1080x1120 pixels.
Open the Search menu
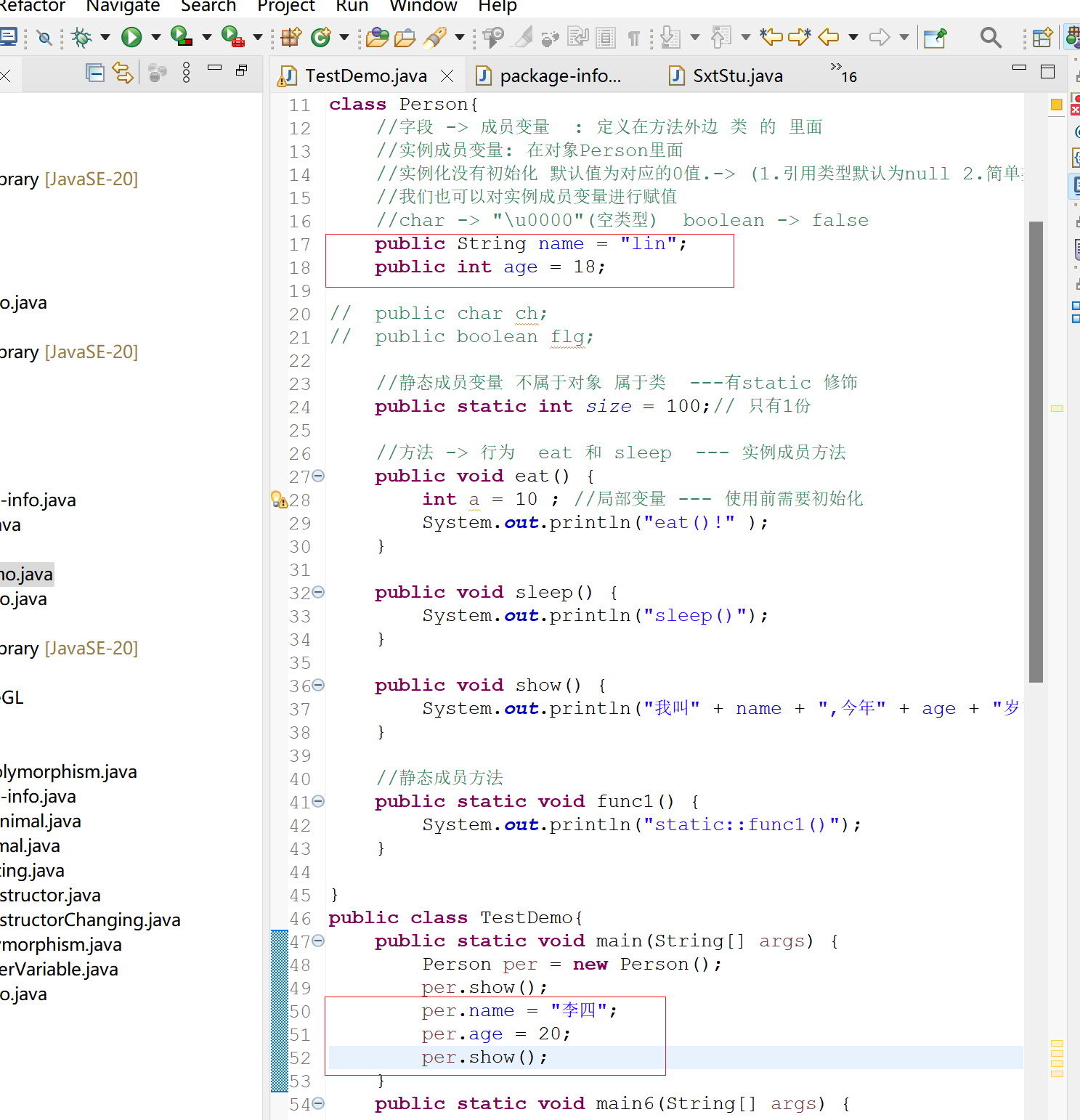208,7
